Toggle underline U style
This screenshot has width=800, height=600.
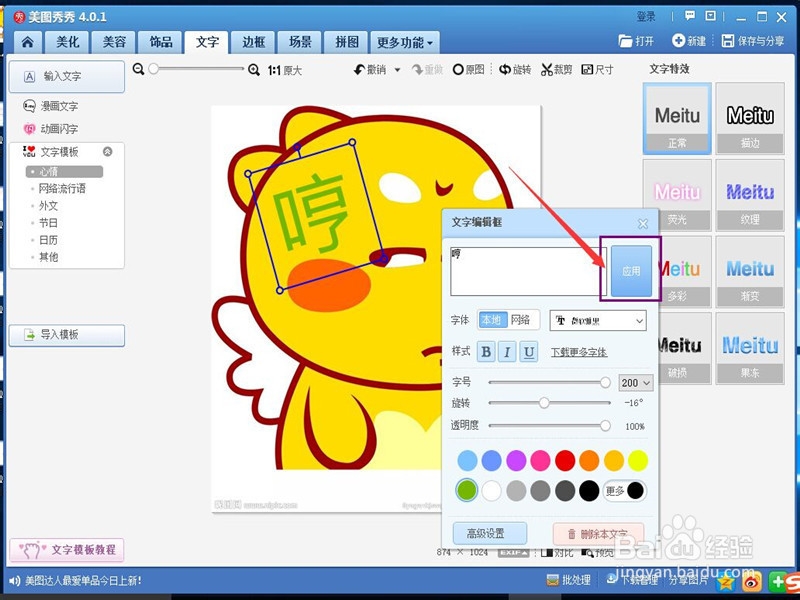tap(529, 352)
